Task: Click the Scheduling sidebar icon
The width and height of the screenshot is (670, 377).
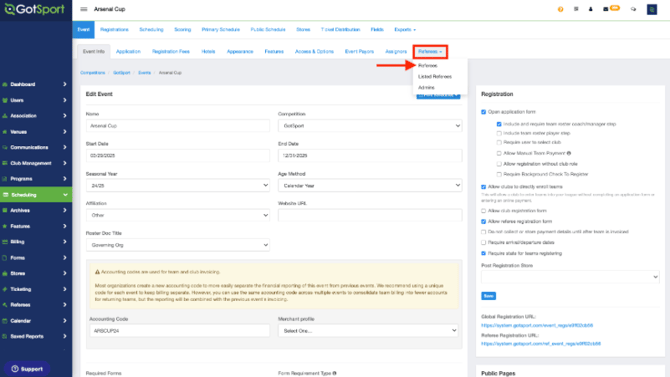Action: [6, 195]
